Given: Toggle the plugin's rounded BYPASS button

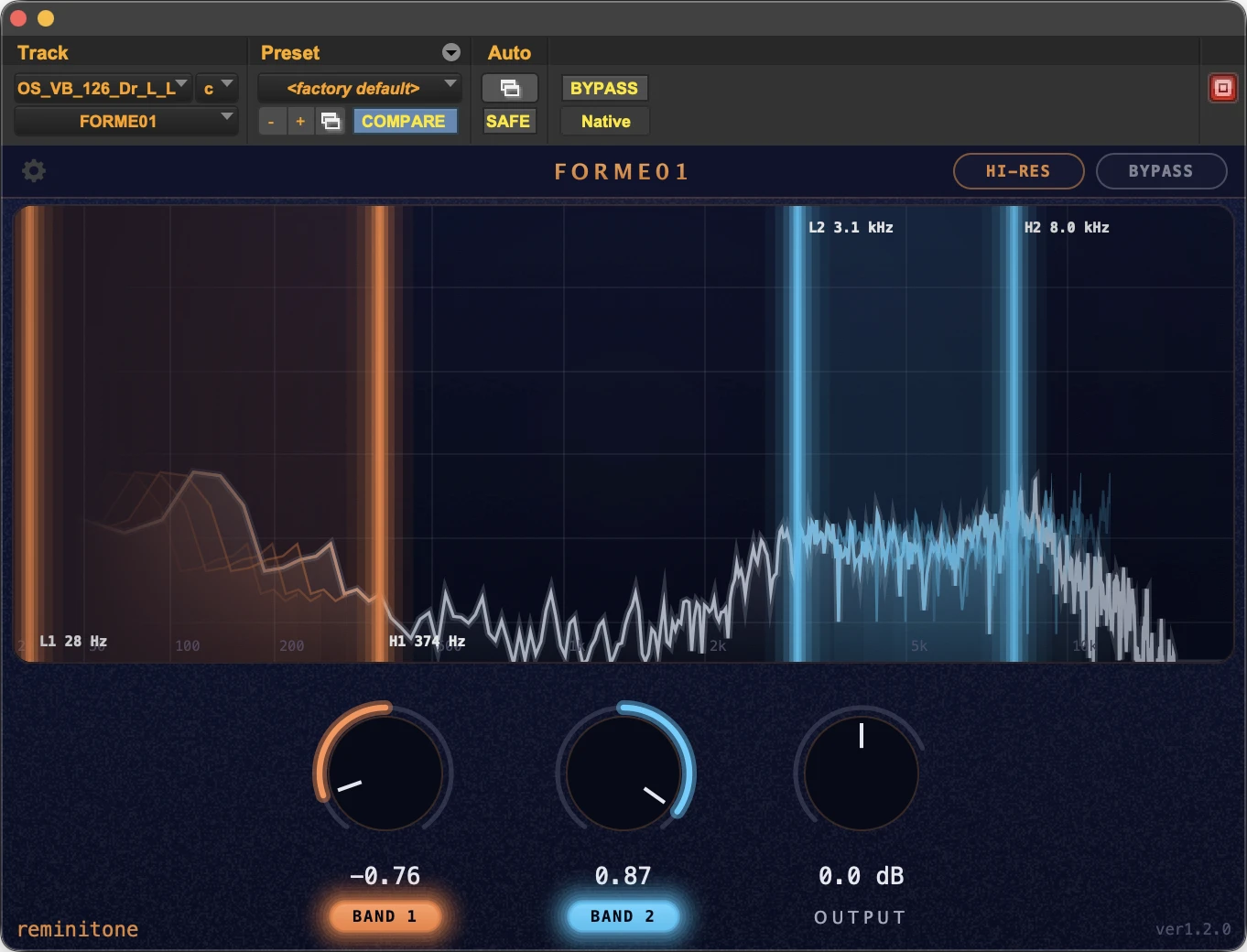Looking at the screenshot, I should pyautogui.click(x=1161, y=171).
